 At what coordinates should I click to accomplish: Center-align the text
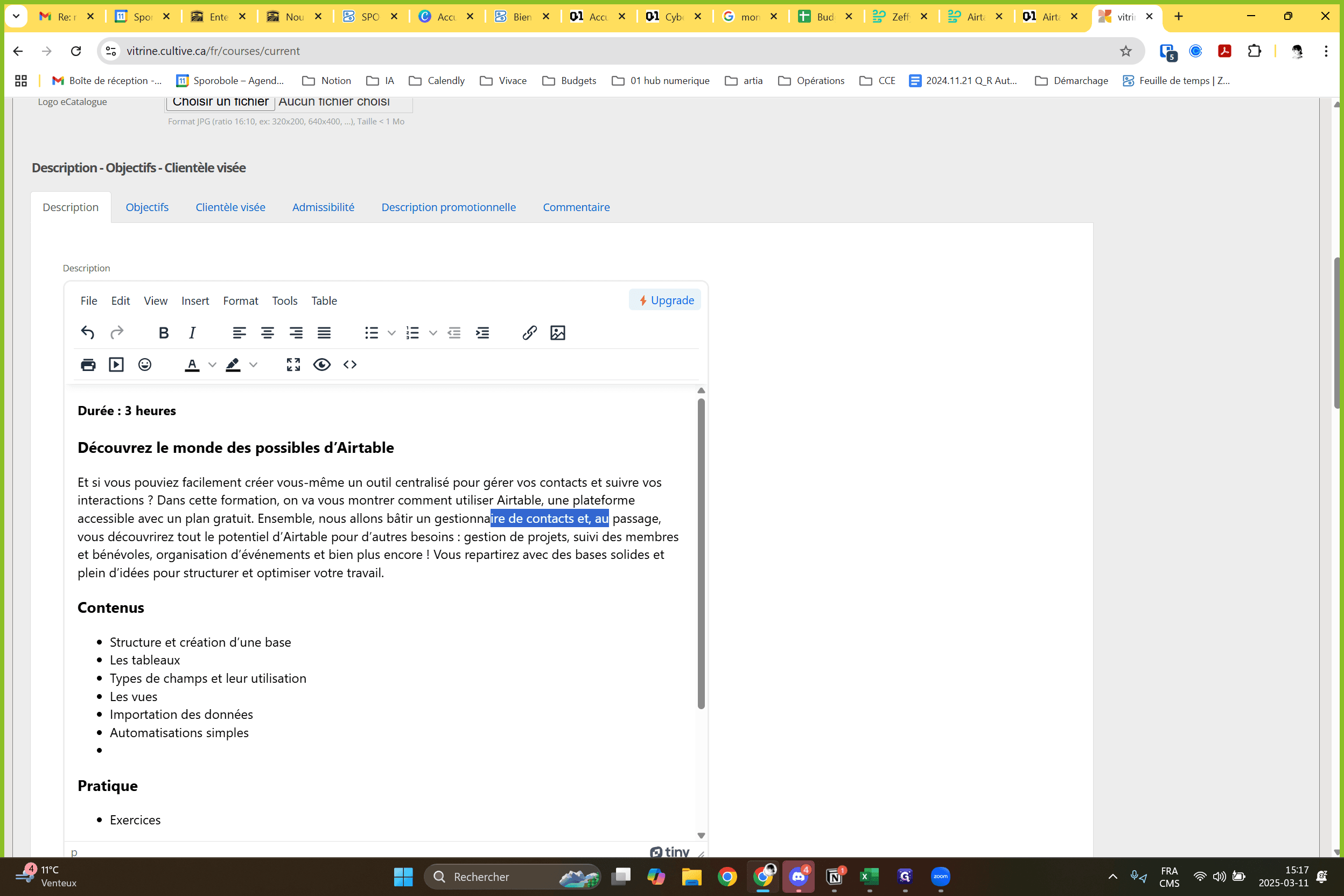click(x=268, y=333)
